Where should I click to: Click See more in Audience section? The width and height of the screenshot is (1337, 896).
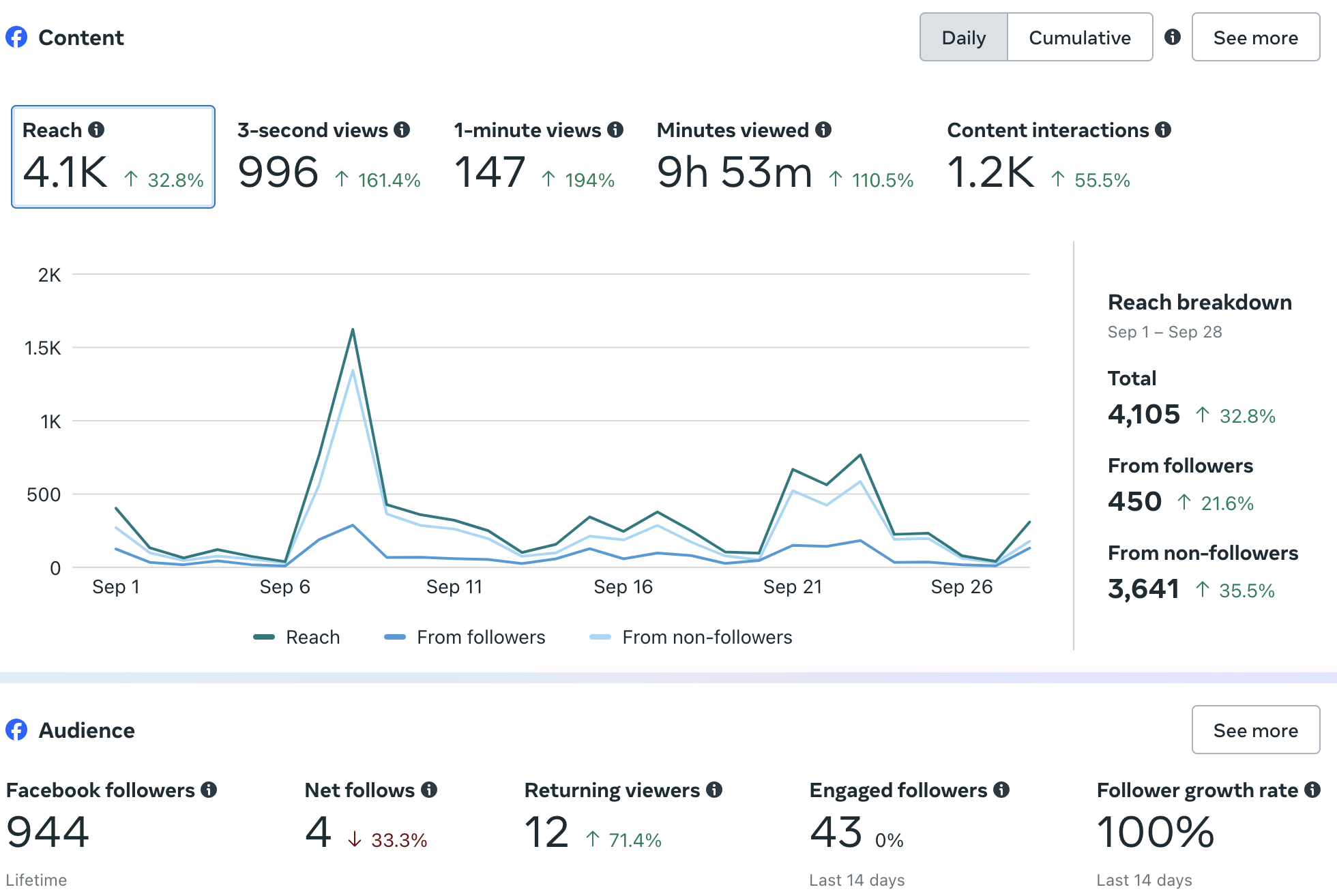point(1256,730)
